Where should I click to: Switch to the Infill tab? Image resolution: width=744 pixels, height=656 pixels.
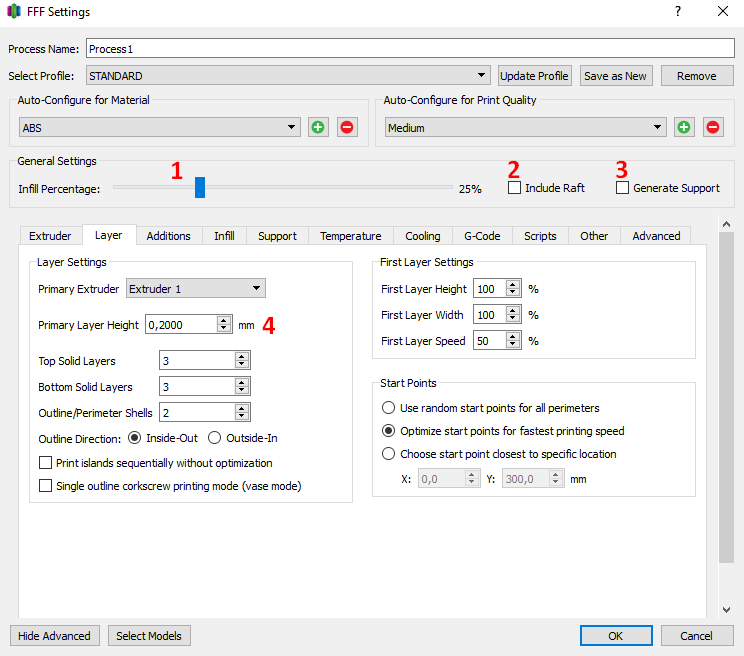224,236
